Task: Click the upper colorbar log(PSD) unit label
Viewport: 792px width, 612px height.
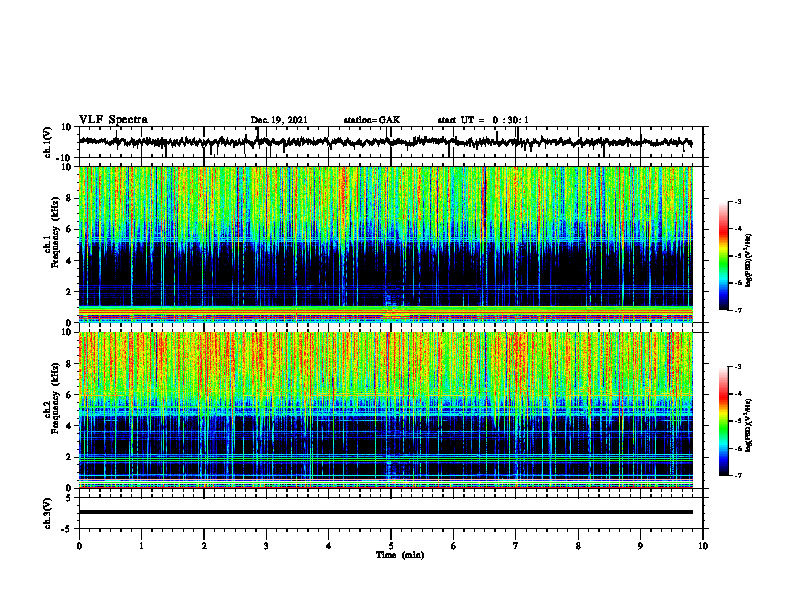Action: coord(749,260)
